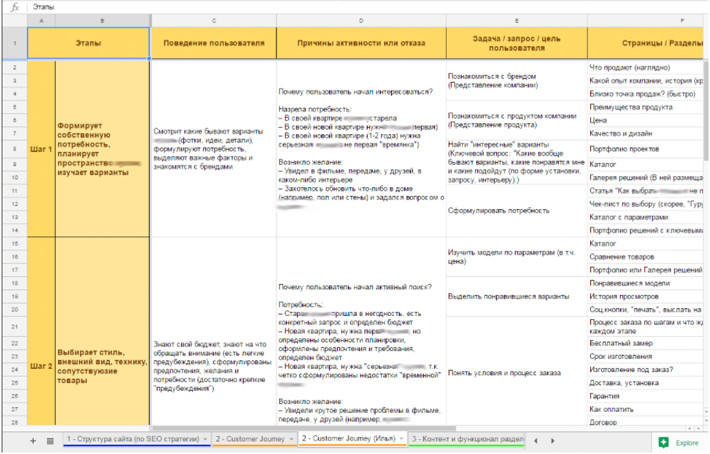Click the horizontal scrollbar thumb
Screen dimensions: 710x454
tap(303, 428)
